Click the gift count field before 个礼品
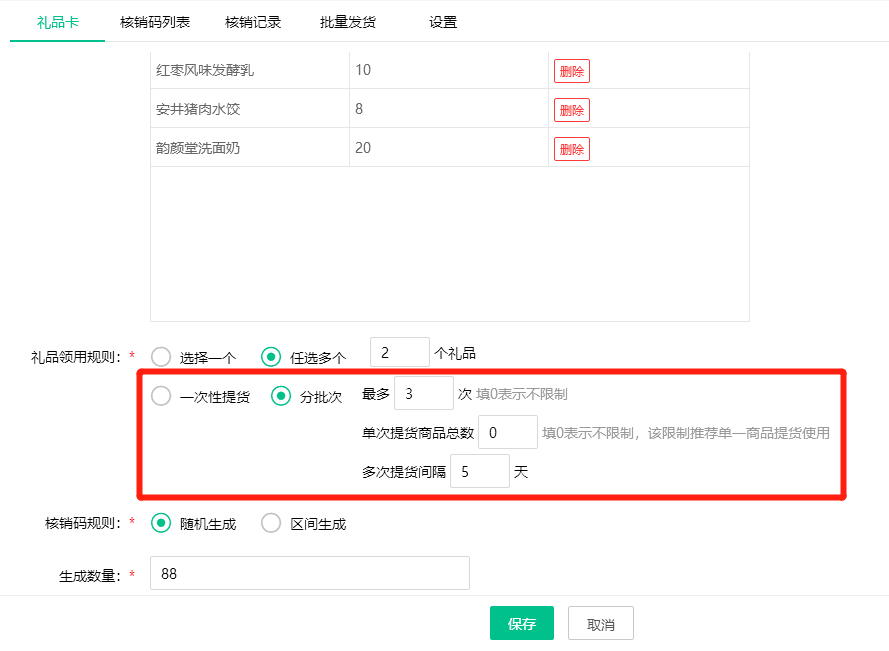Screen dimensions: 889x651 click(399, 353)
